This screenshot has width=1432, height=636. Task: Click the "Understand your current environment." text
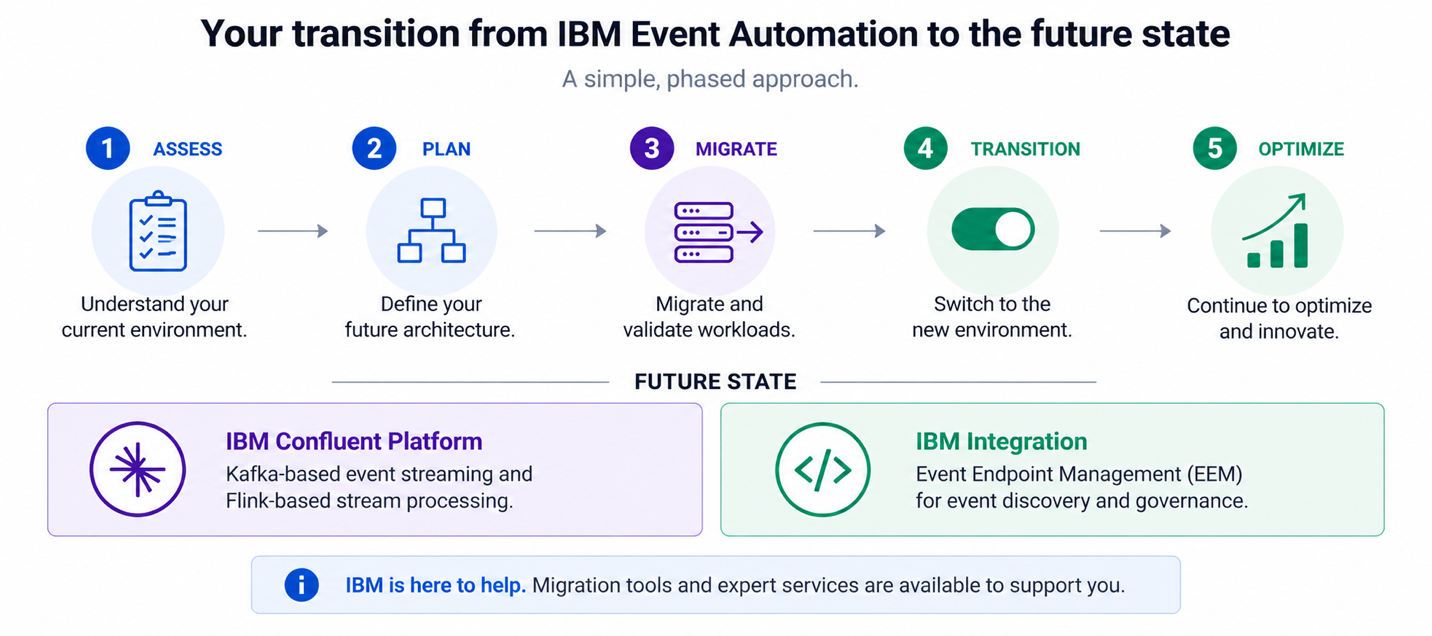(154, 317)
